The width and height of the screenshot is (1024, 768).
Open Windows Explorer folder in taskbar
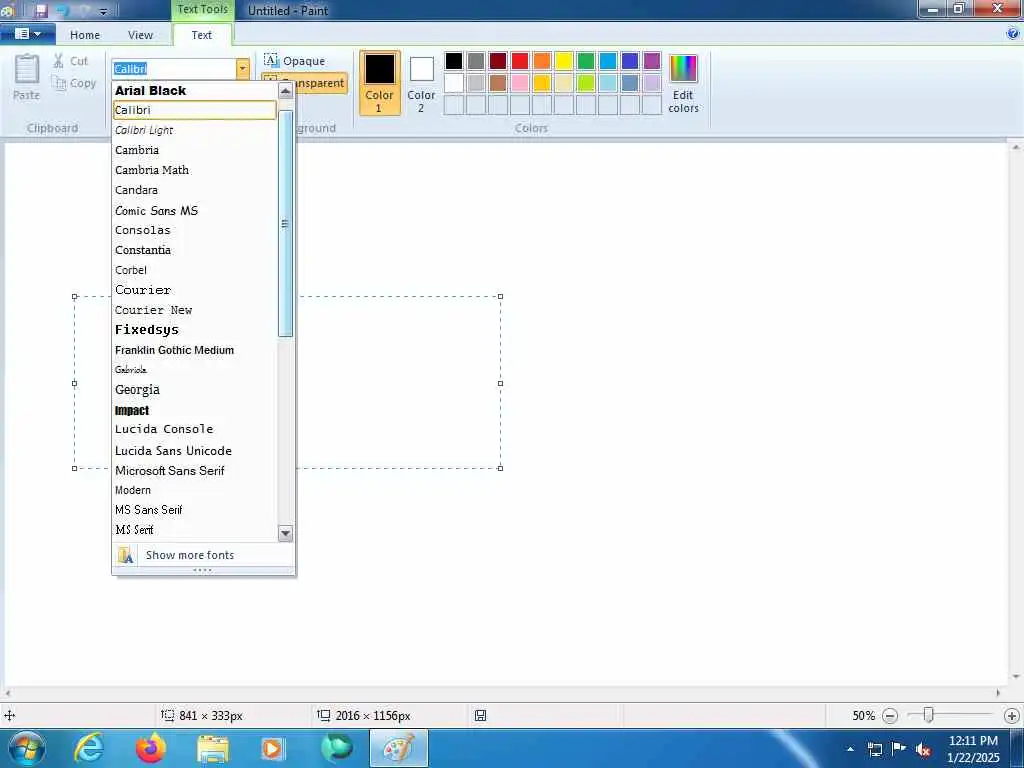(213, 748)
